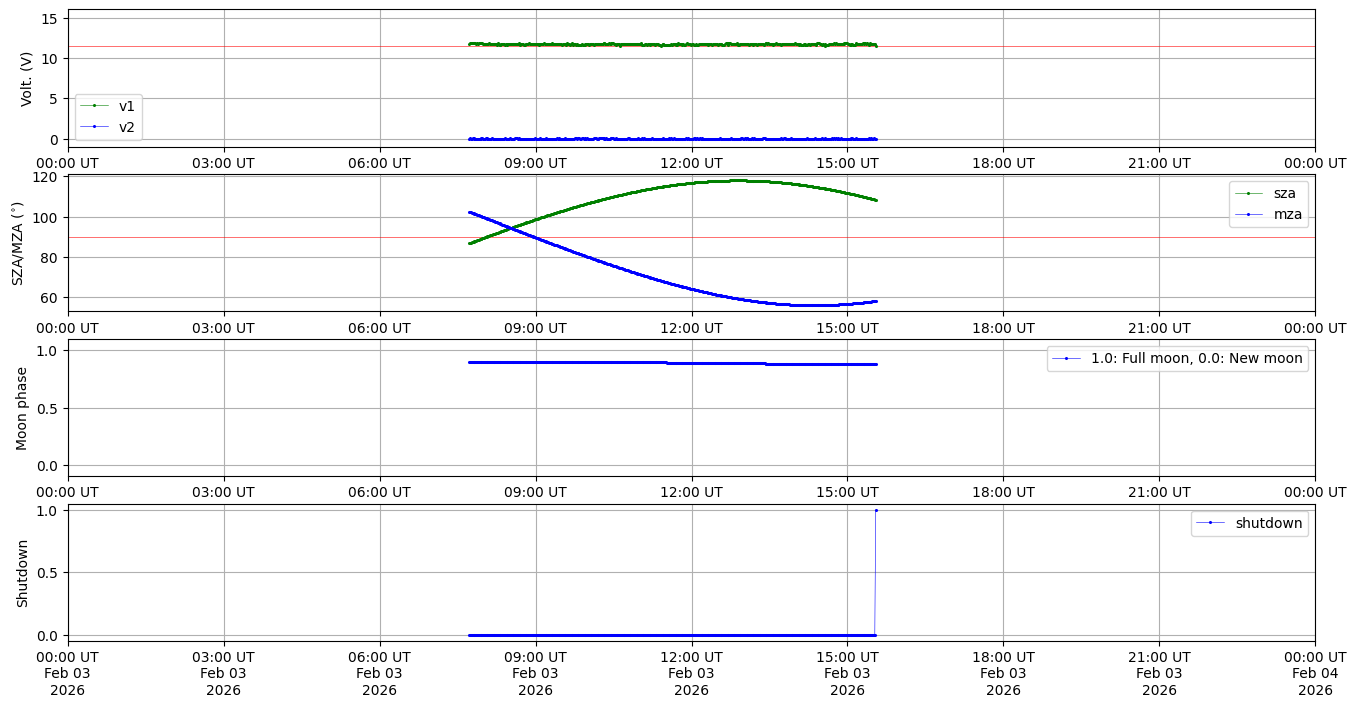1356x707 pixels.
Task: Select the 'Moon phase' y-axis label
Action: pos(22,408)
